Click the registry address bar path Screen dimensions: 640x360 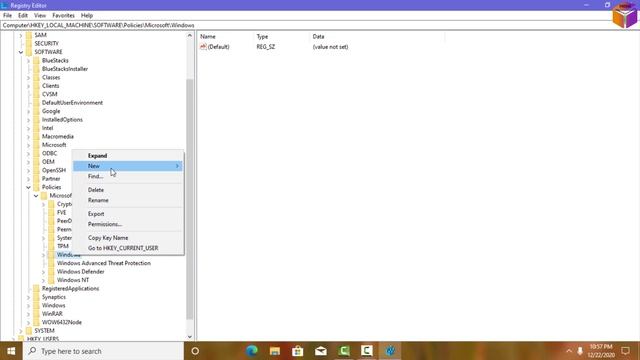pyautogui.click(x=98, y=25)
